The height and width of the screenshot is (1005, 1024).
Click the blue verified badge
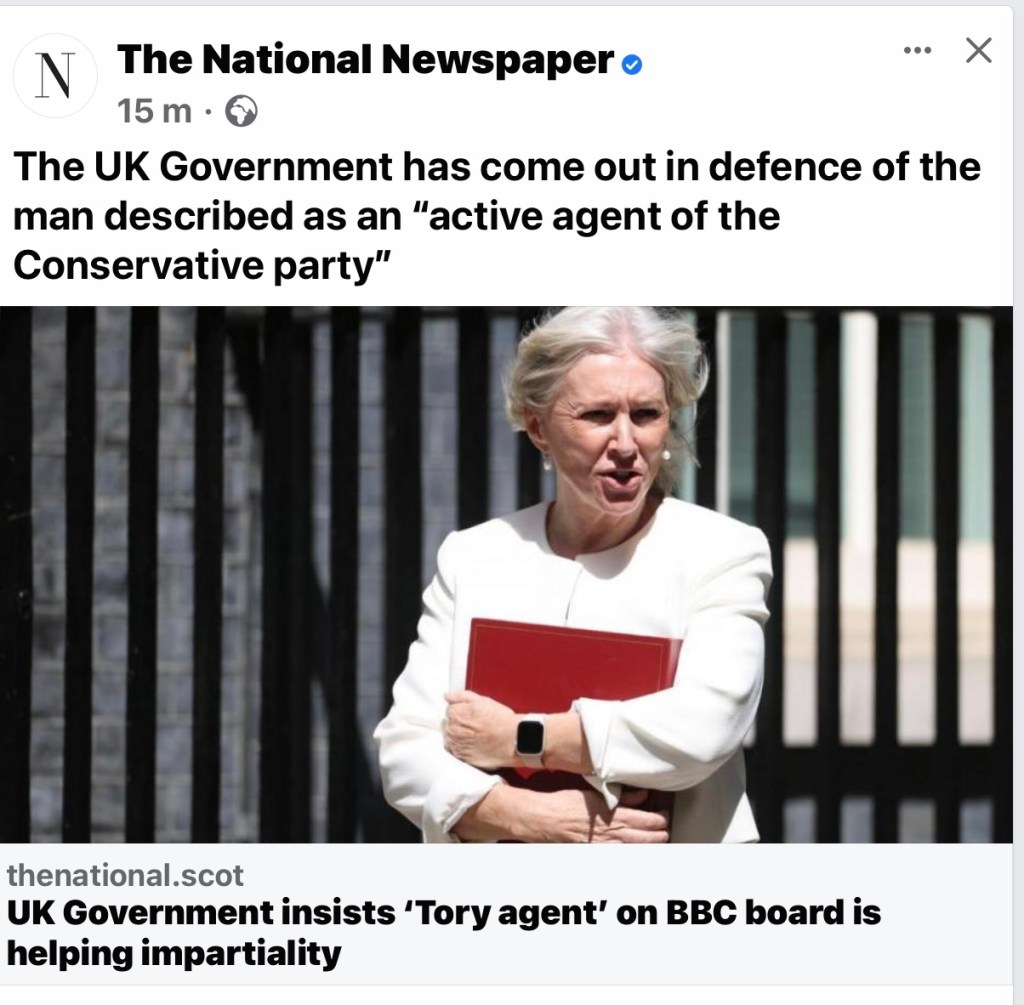632,65
